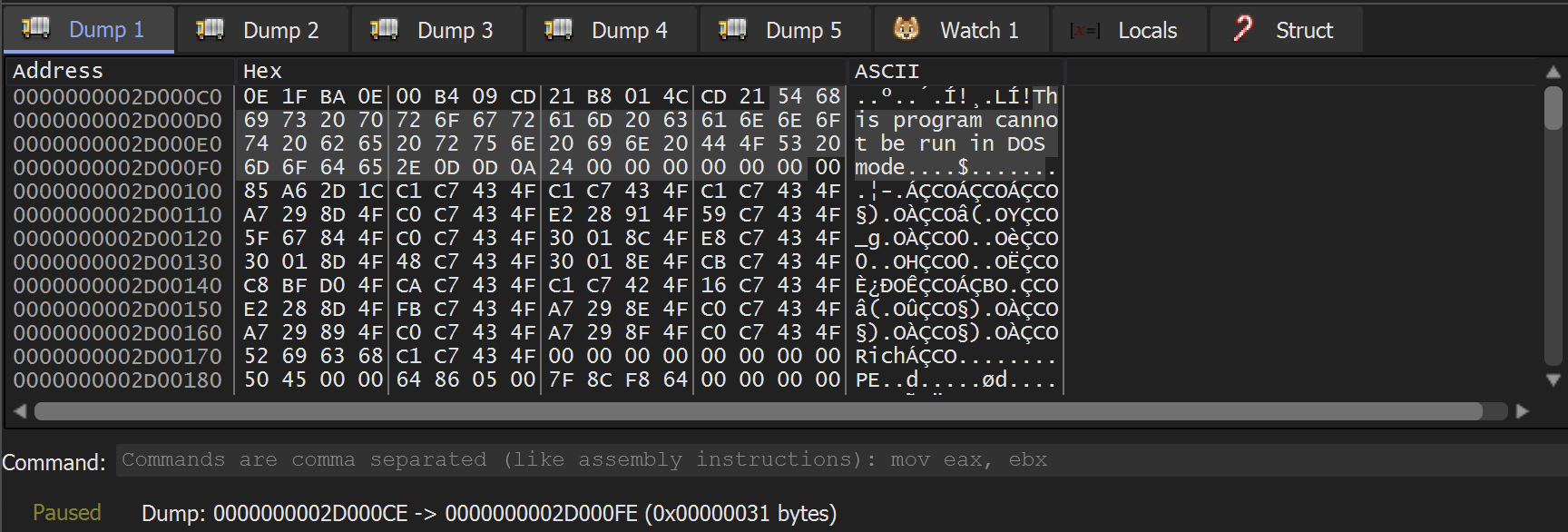The height and width of the screenshot is (532, 1568).
Task: Click the ASCII column header
Action: pyautogui.click(x=955, y=71)
